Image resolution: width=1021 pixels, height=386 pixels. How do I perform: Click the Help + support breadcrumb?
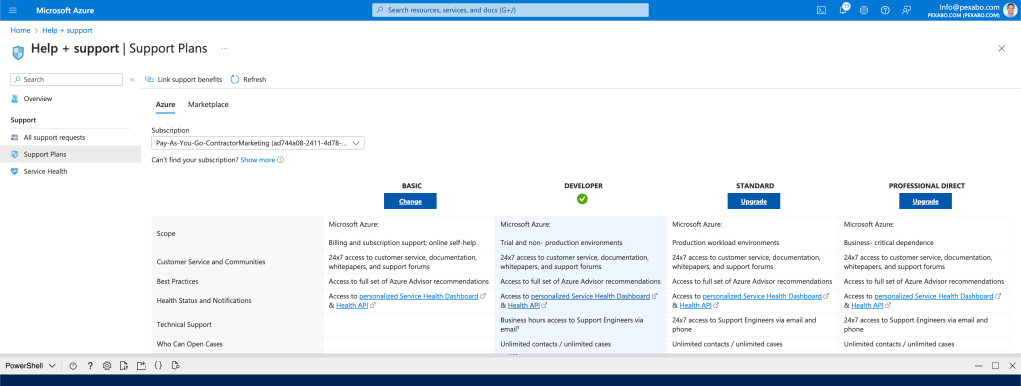point(67,30)
